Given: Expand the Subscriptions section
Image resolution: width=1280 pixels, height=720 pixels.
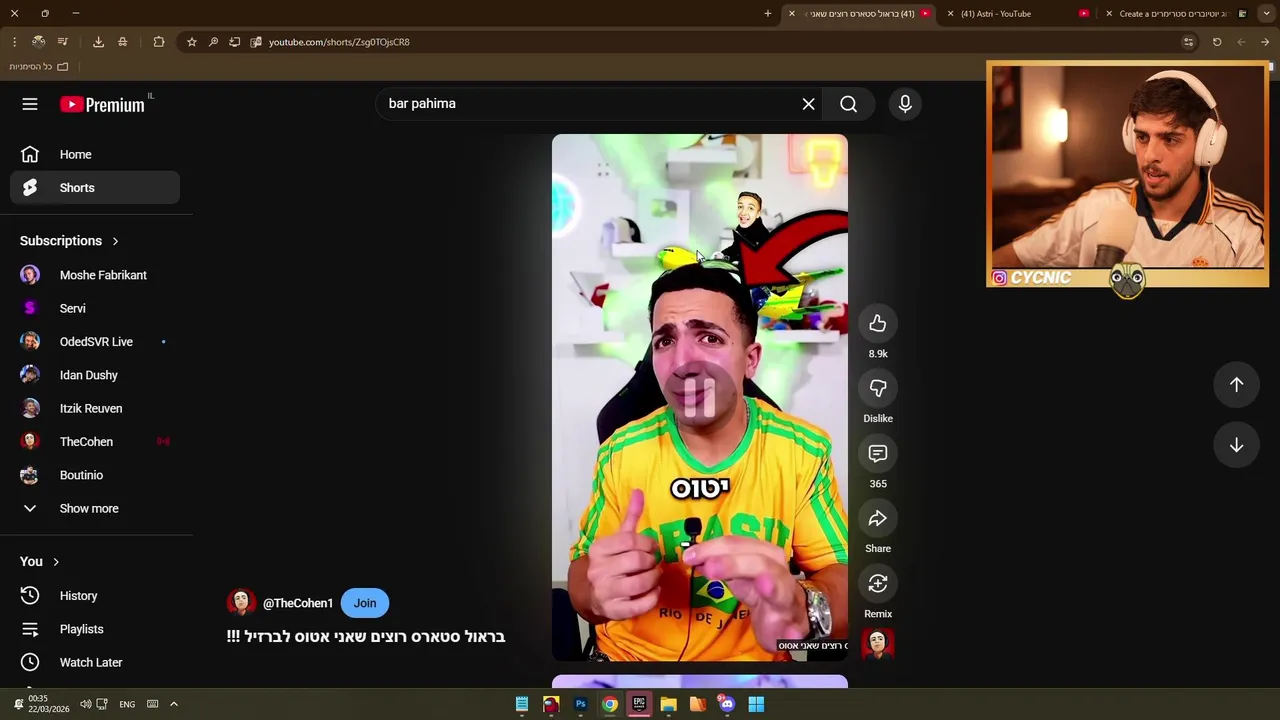Looking at the screenshot, I should tap(69, 241).
